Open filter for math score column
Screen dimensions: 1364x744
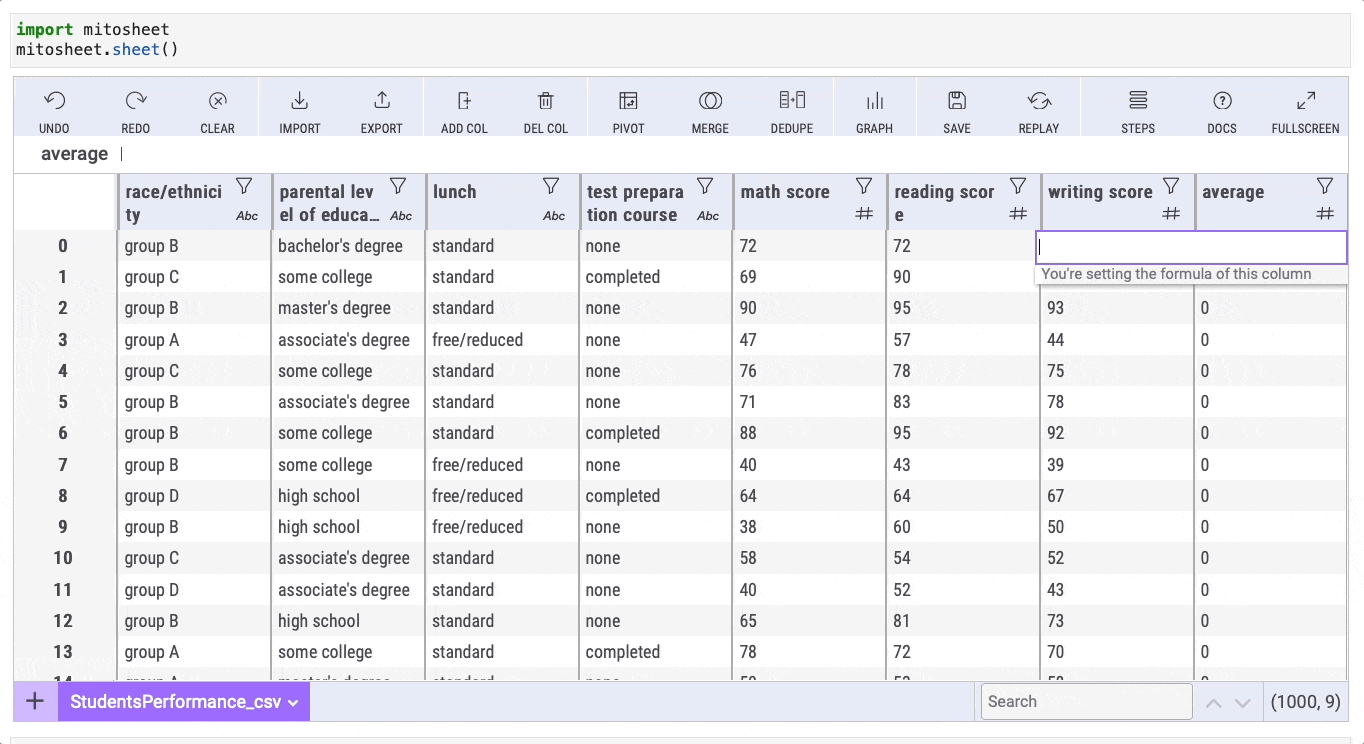click(864, 187)
